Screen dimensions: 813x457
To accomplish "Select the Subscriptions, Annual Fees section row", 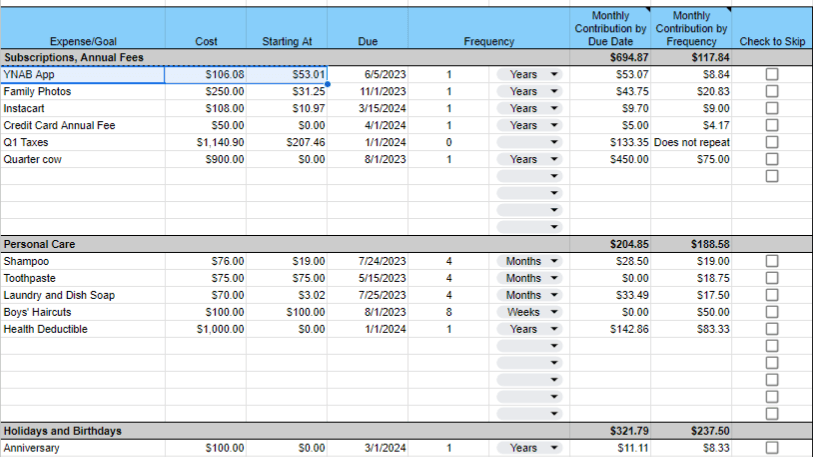I will (x=406, y=57).
